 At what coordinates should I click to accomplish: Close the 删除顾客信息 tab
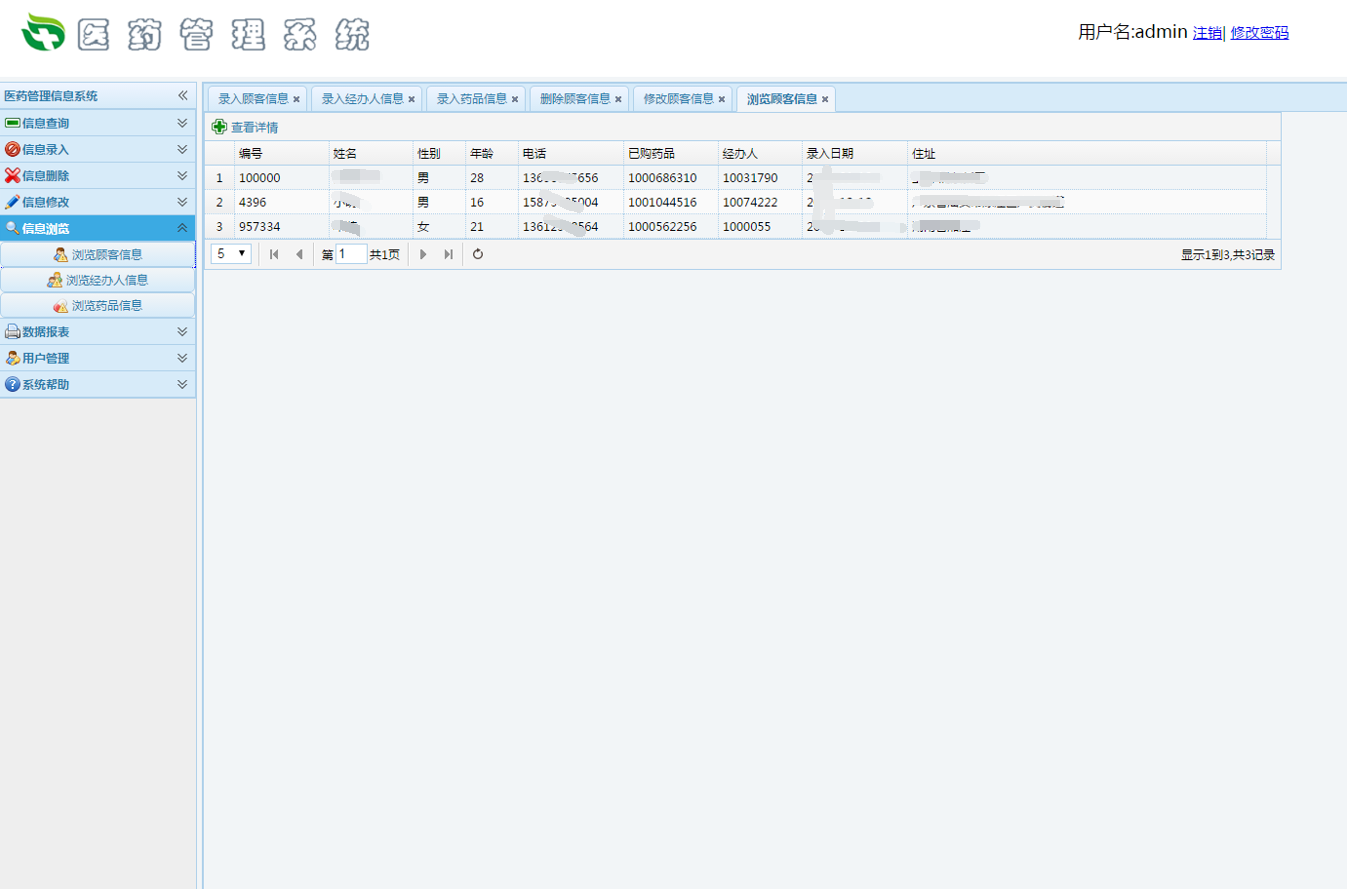tap(618, 99)
